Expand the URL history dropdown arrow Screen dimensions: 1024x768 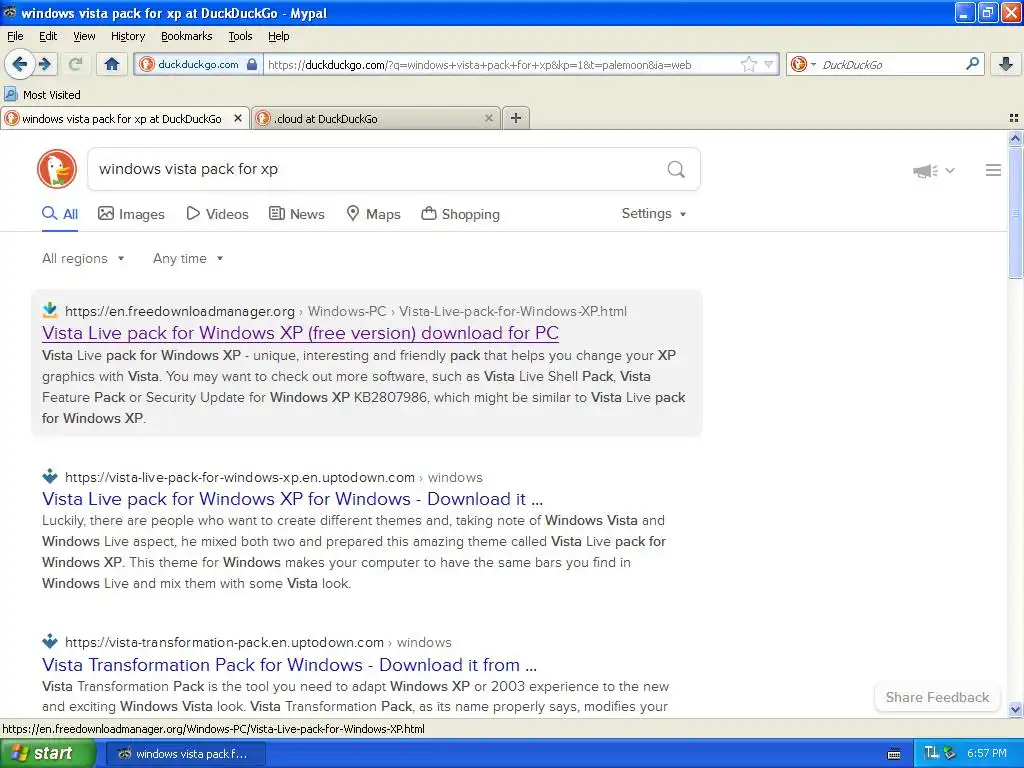point(769,65)
